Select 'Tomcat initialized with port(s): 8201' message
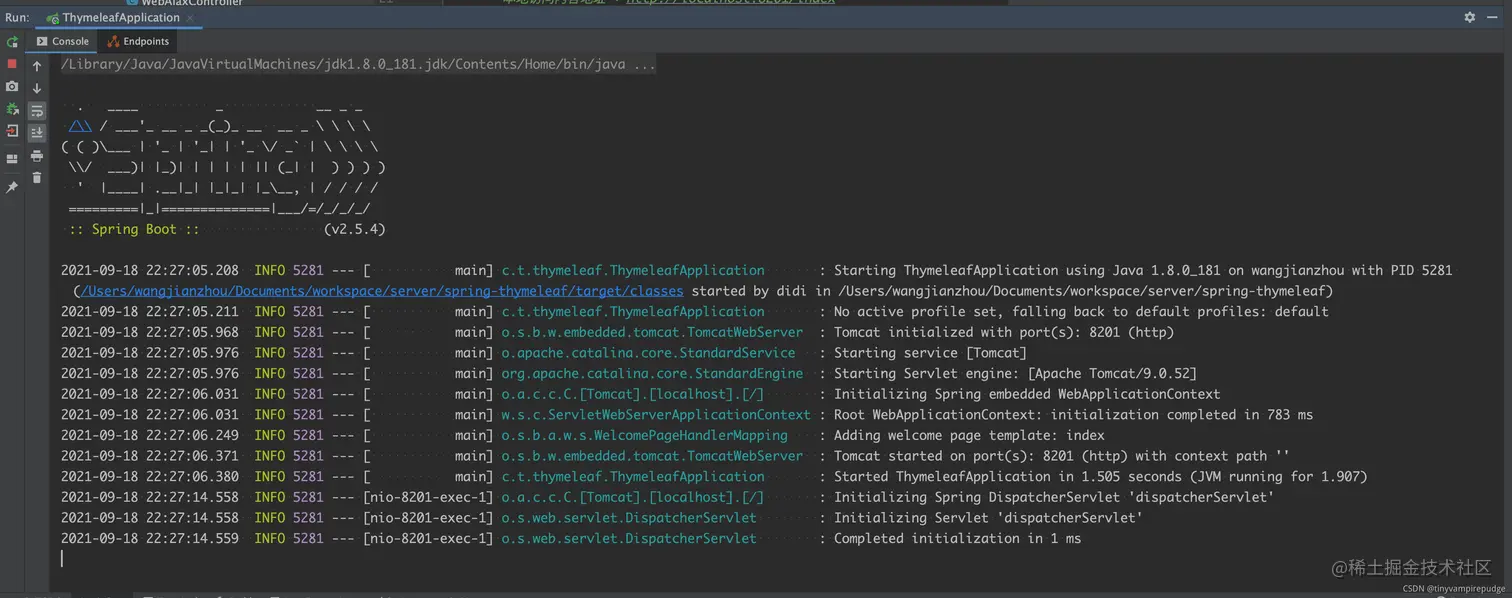 1004,332
